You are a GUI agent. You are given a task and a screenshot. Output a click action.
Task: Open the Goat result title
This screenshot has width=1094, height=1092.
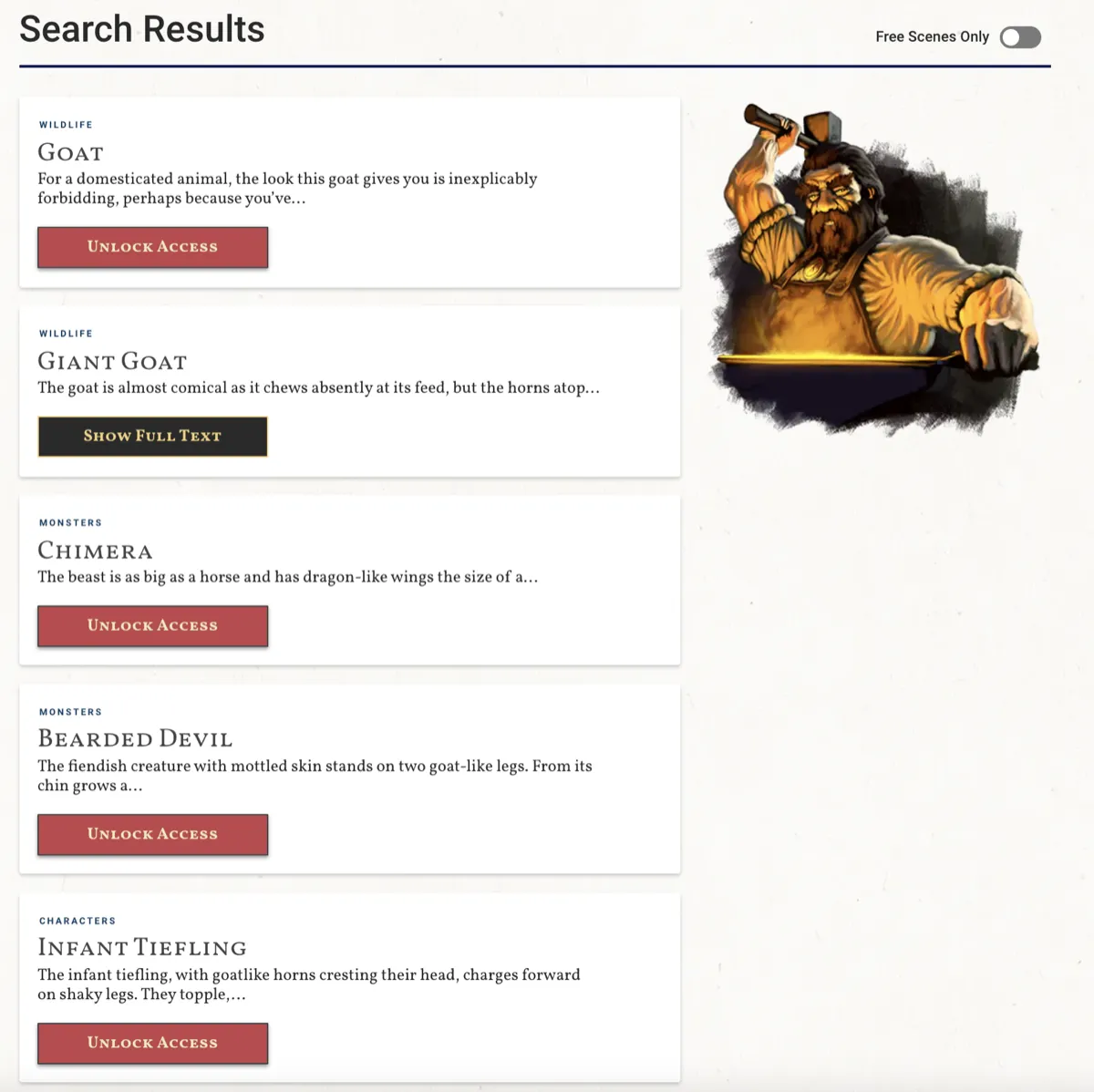tap(70, 153)
